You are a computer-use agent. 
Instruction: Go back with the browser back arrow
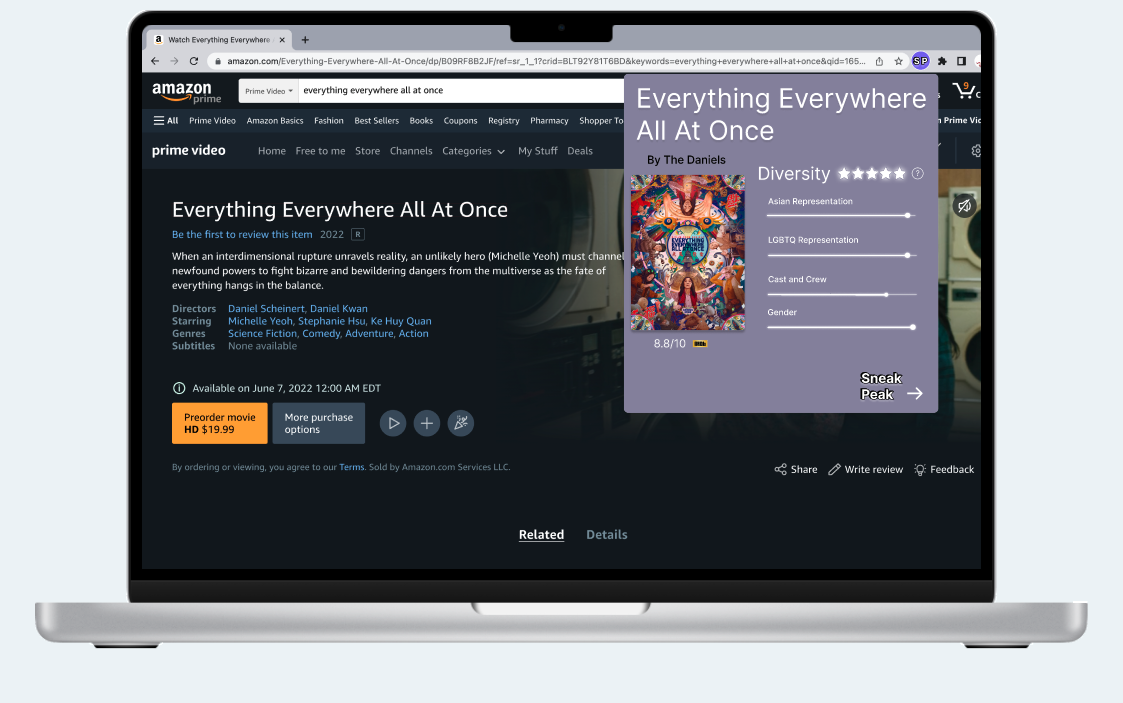[x=155, y=62]
